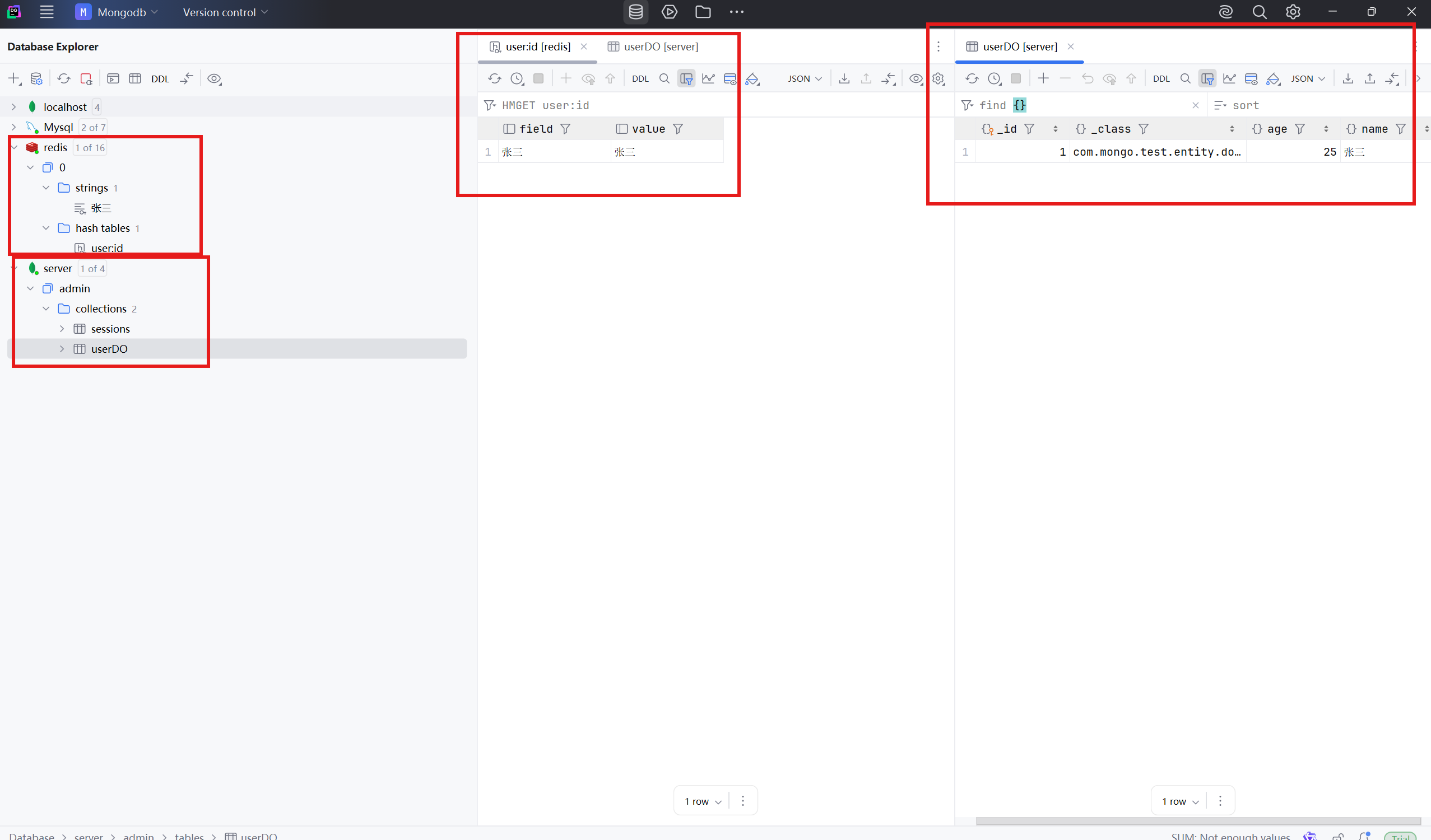Image resolution: width=1431 pixels, height=840 pixels.
Task: Click the Edit Data table icon in Database Explorer
Action: pyautogui.click(x=135, y=79)
